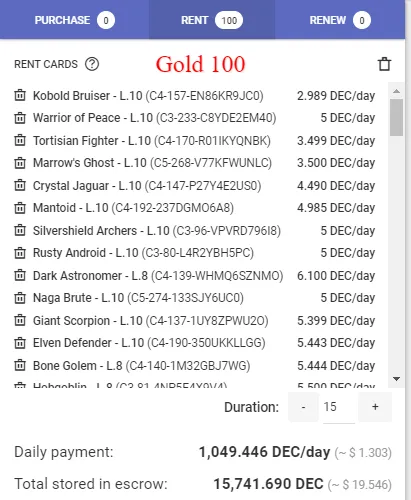411x500 pixels.
Task: Remove Giant Scorpion rental entry
Action: click(x=20, y=320)
